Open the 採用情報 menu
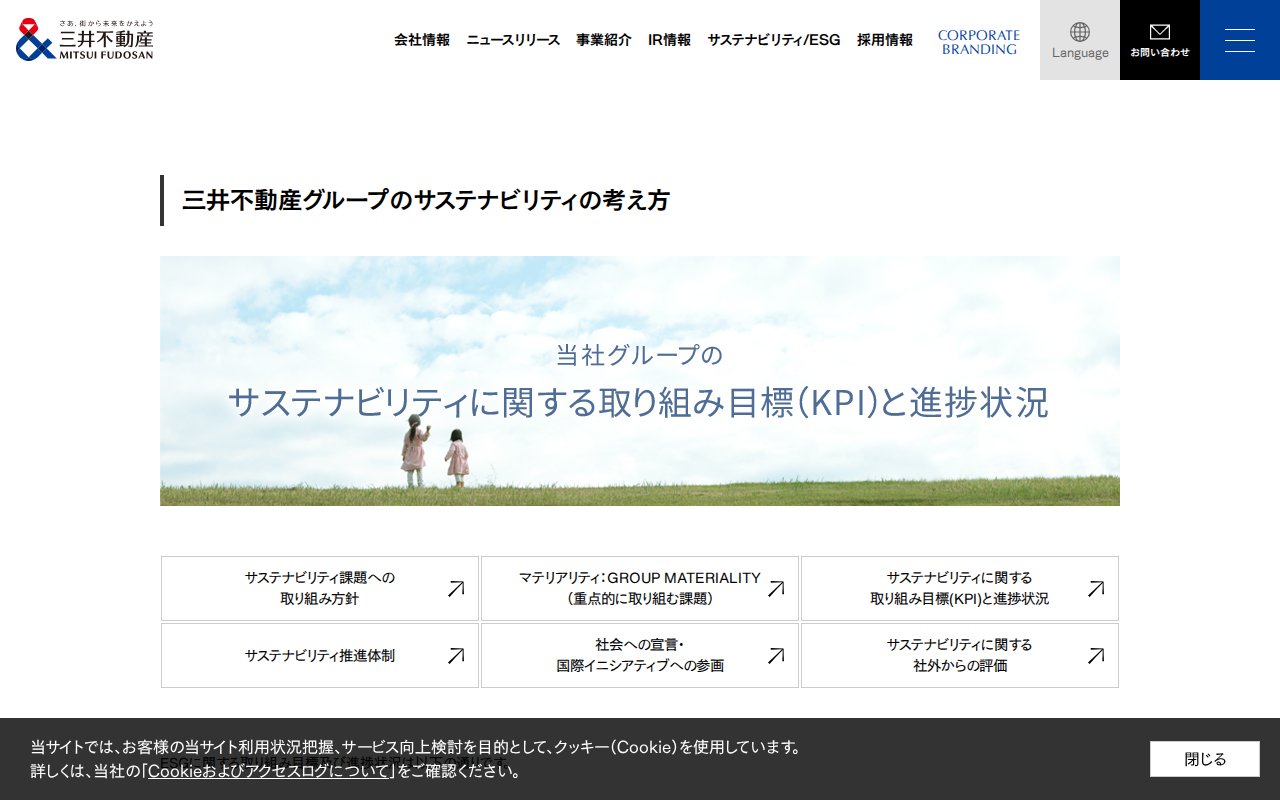 (885, 40)
